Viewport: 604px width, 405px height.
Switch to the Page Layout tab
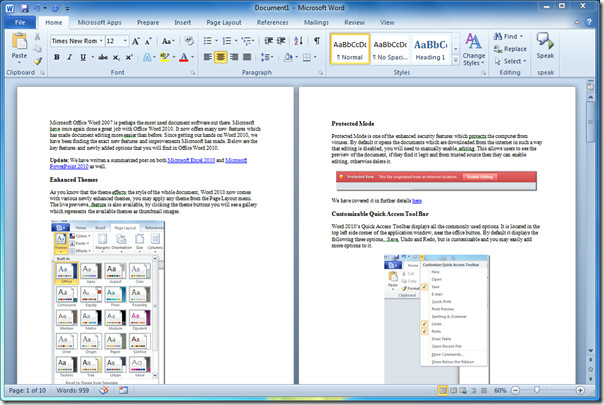click(x=224, y=22)
